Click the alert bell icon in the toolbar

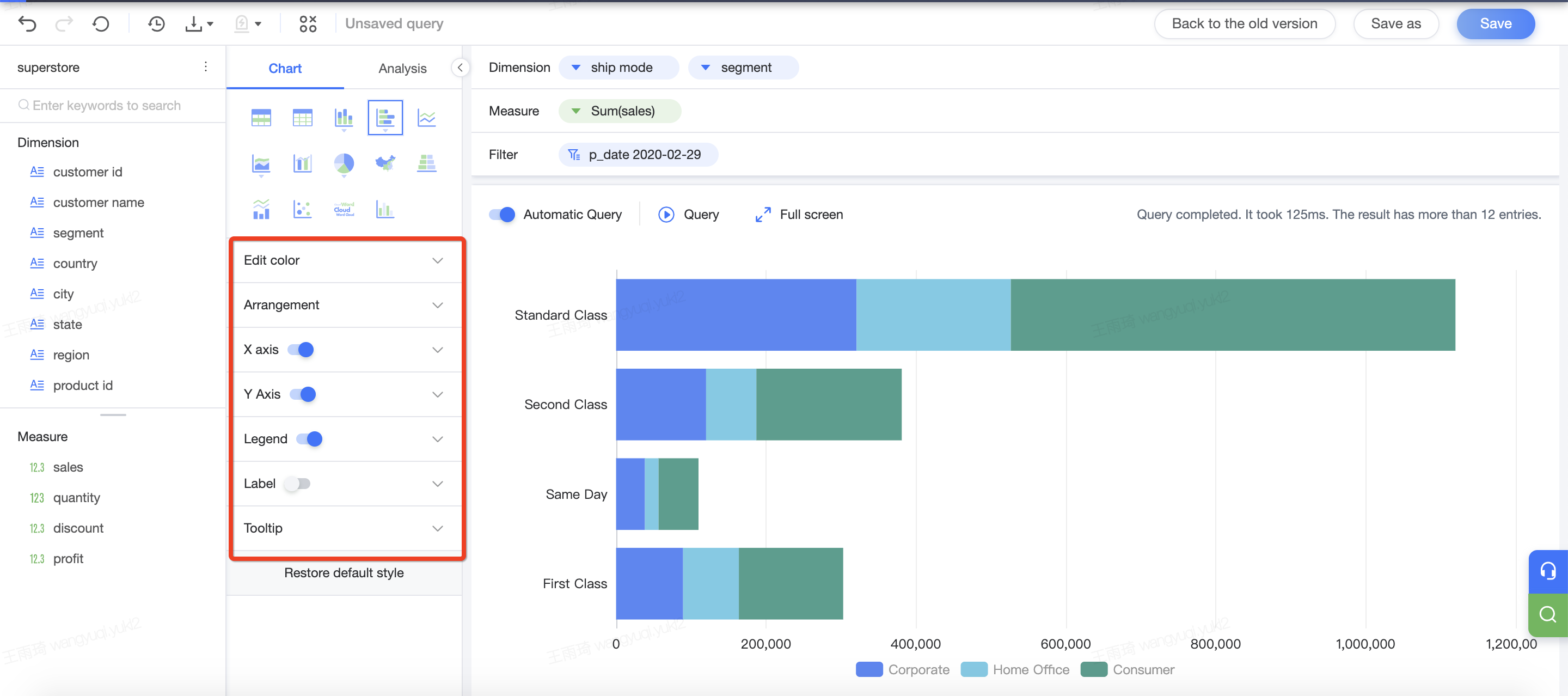242,24
